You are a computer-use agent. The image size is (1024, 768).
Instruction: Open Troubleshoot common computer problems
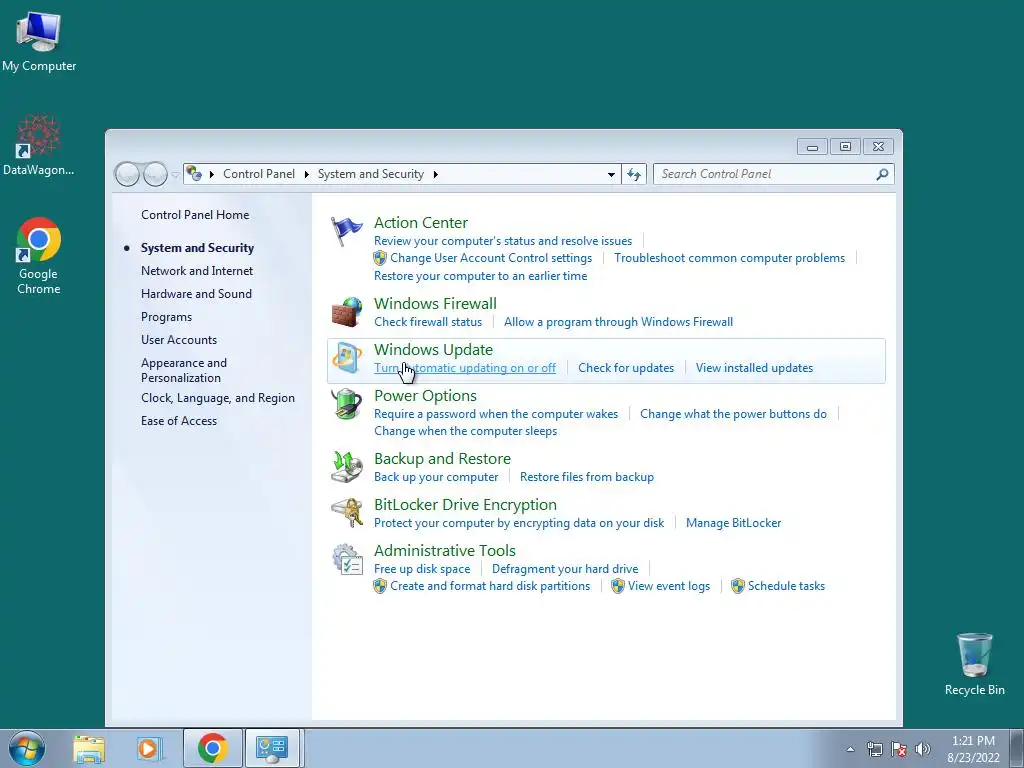coord(729,258)
